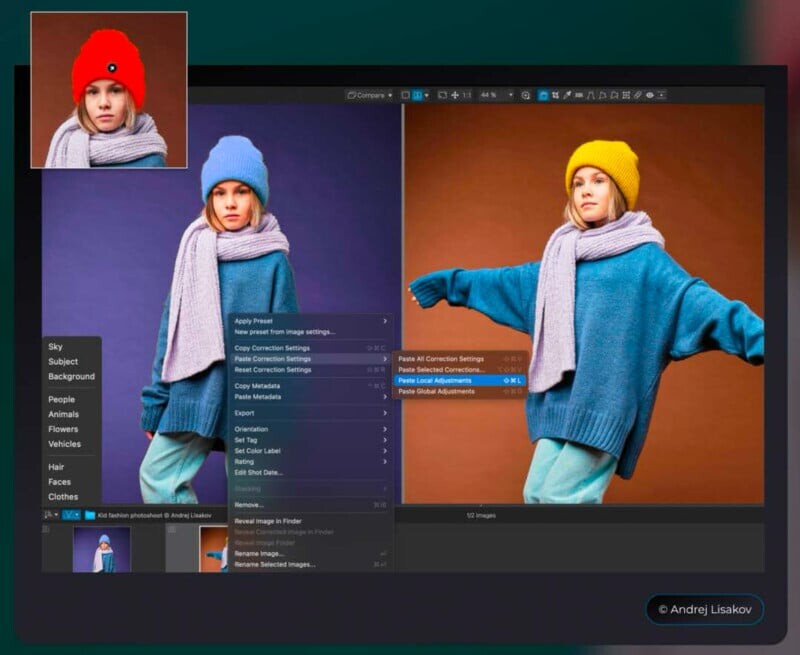Select the crop tool in toolbar
Viewport: 800px width, 655px height.
(x=555, y=95)
